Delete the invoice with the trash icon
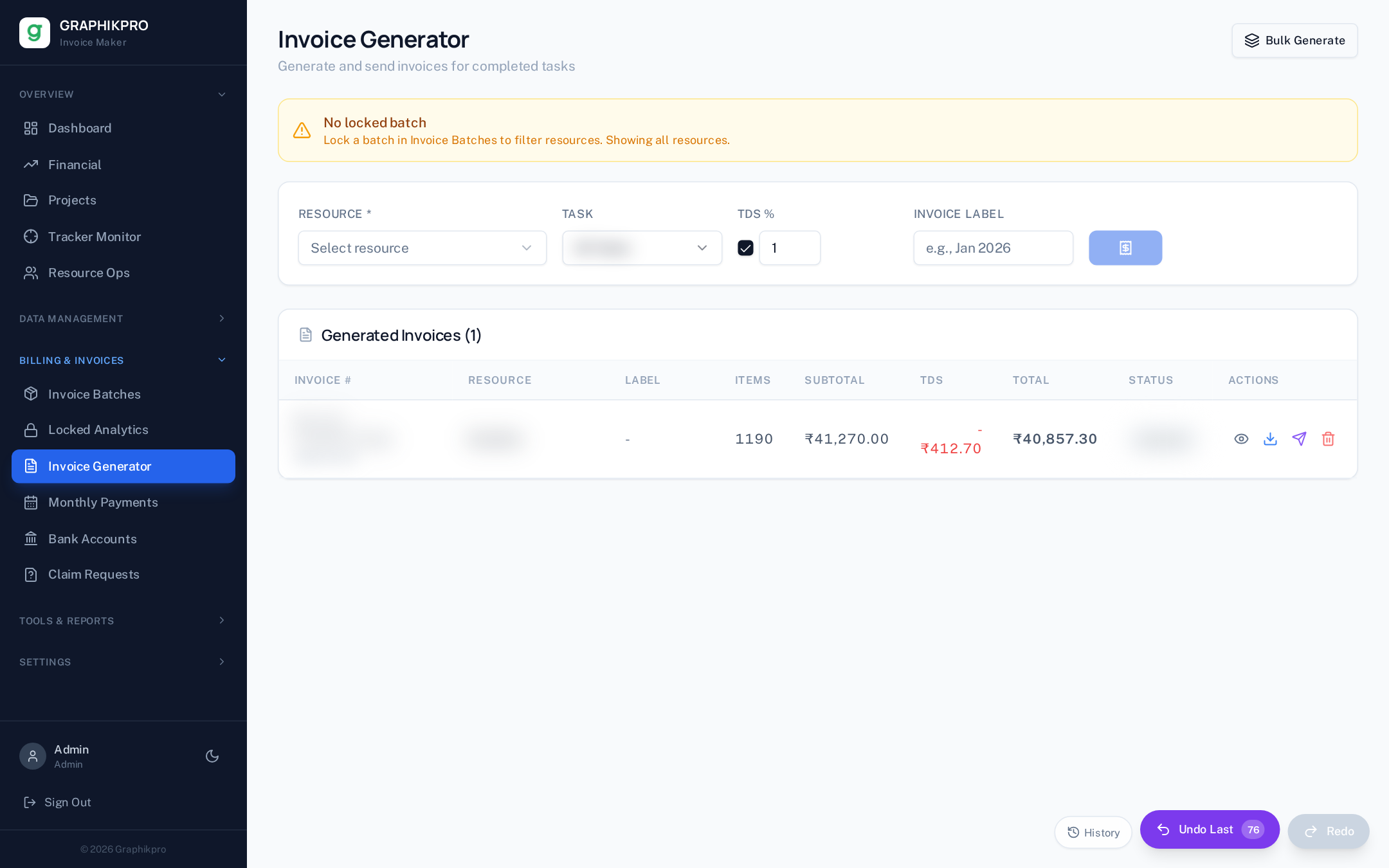Image resolution: width=1389 pixels, height=868 pixels. (x=1328, y=439)
